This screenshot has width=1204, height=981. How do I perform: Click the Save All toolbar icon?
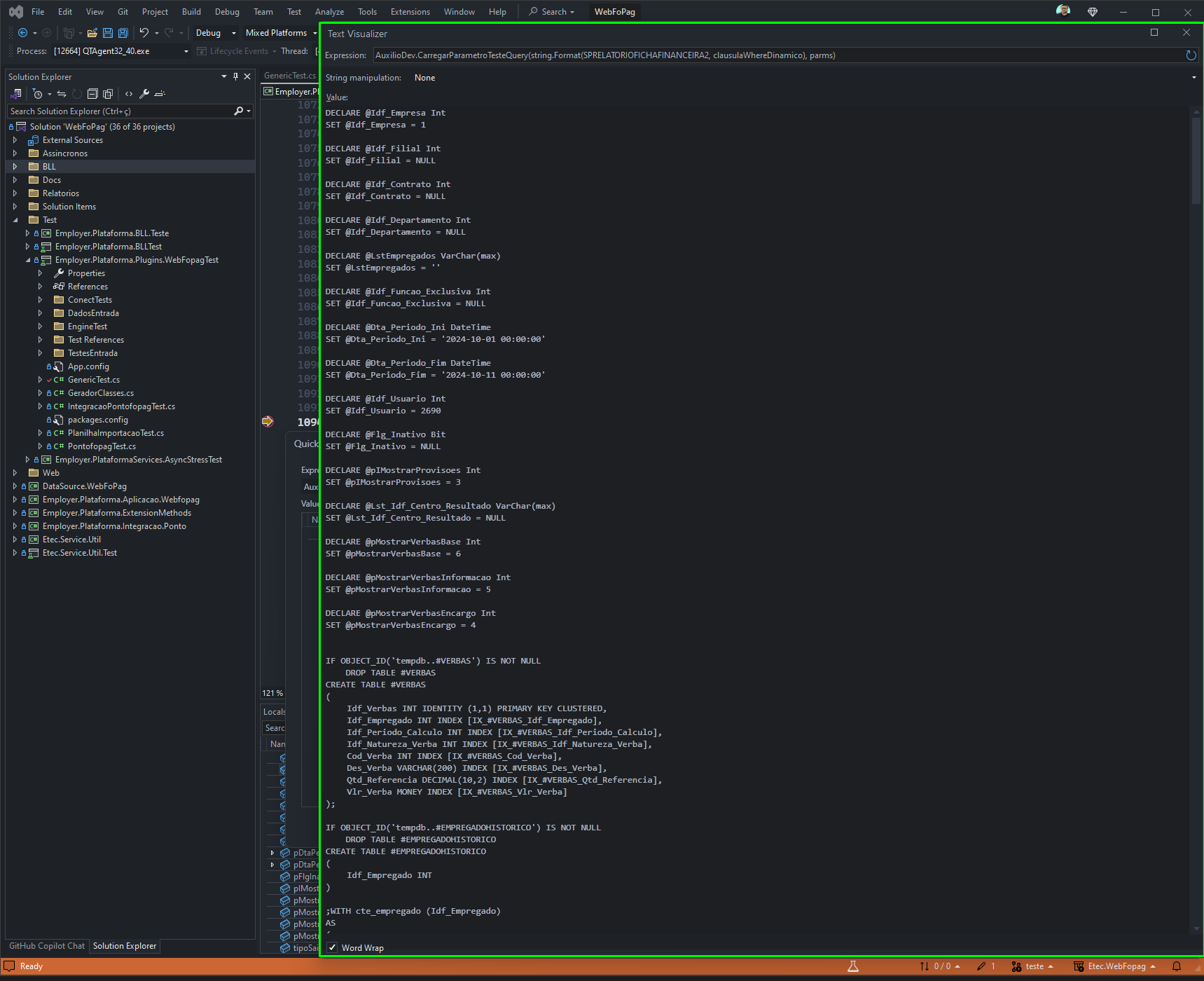tap(123, 33)
